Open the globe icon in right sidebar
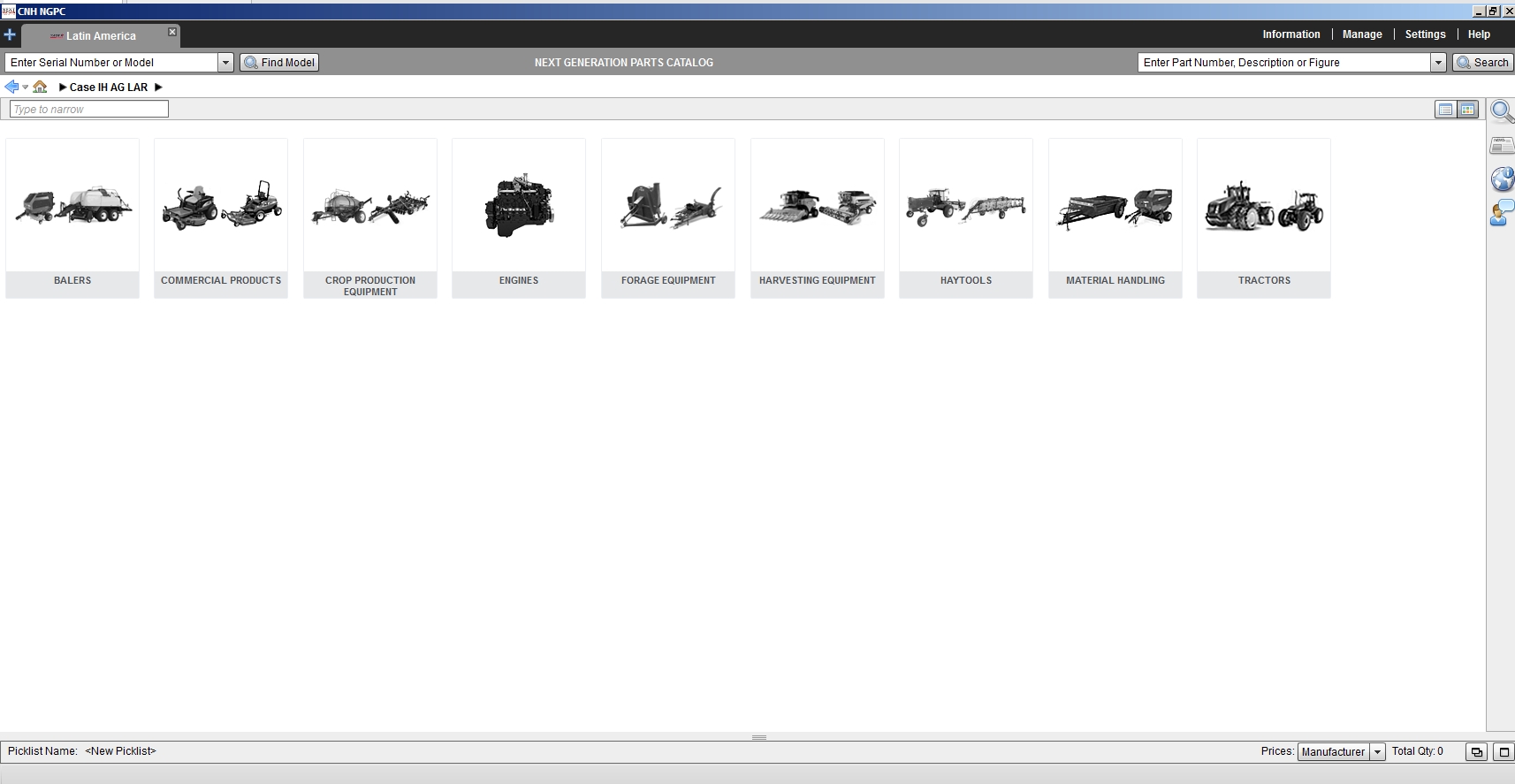Screen dimensions: 1515x784 click(x=1502, y=179)
